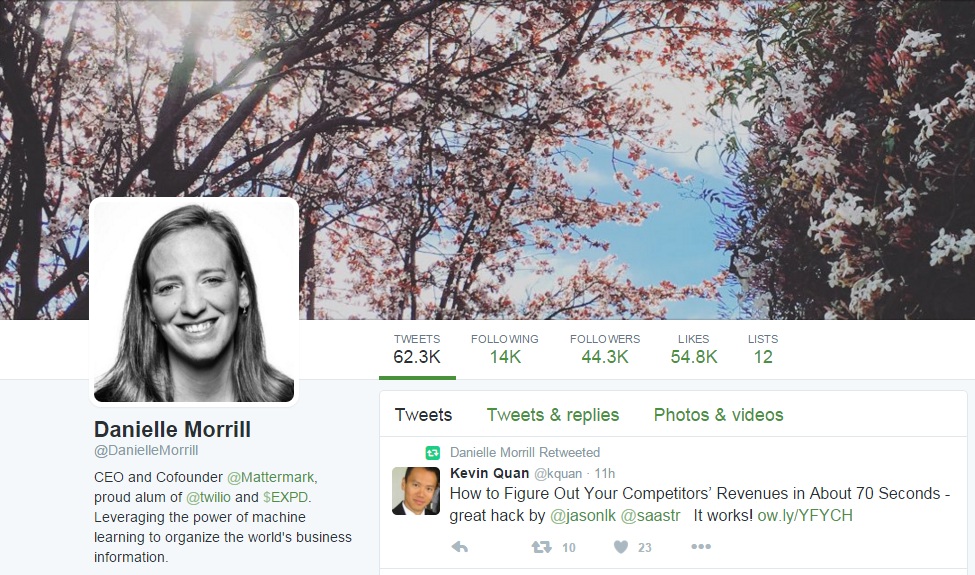Select the Tweets tab in the timeline
Screen dimensions: 975x575
pyautogui.click(x=423, y=415)
